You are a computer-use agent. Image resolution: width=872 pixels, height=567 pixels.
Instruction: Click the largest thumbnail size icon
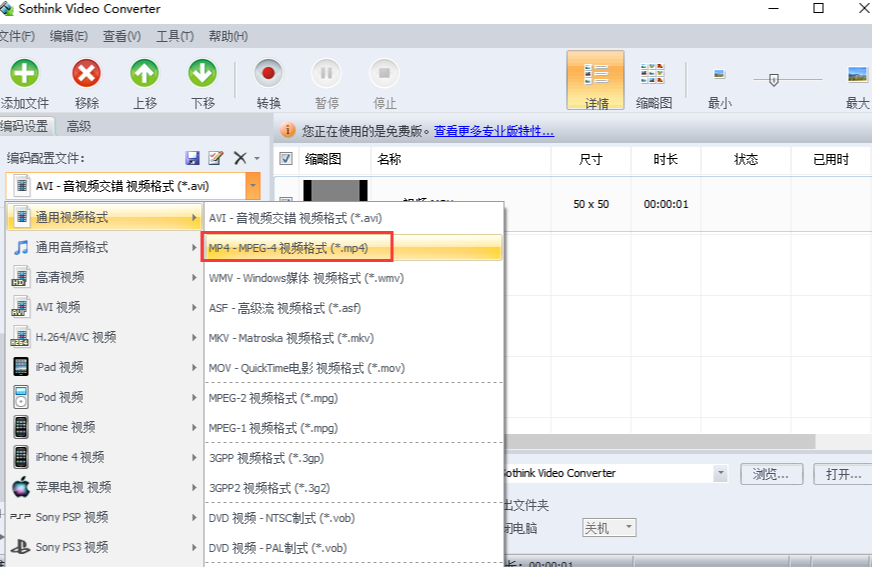click(858, 74)
